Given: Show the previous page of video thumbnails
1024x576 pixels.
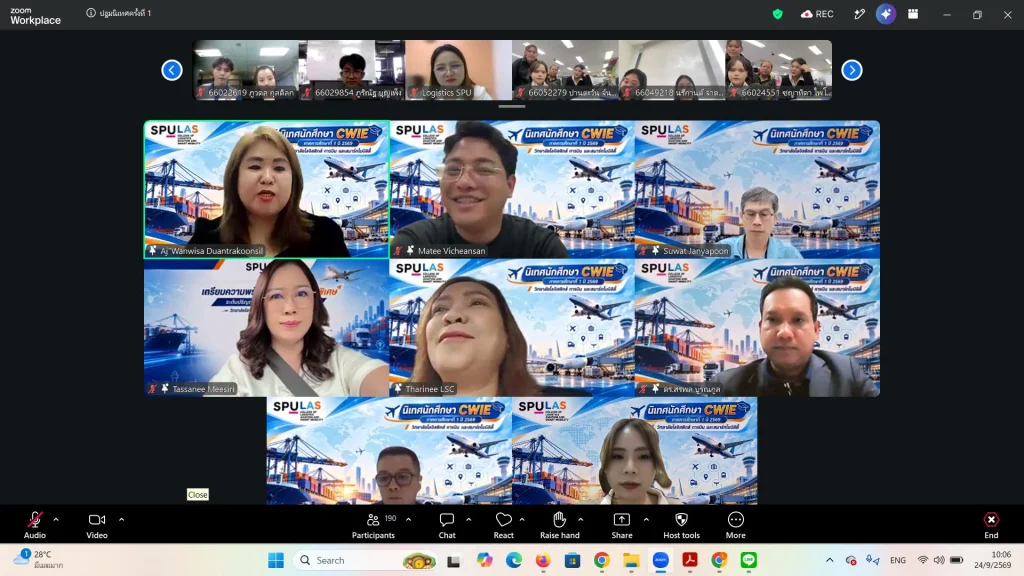Looking at the screenshot, I should coord(172,70).
